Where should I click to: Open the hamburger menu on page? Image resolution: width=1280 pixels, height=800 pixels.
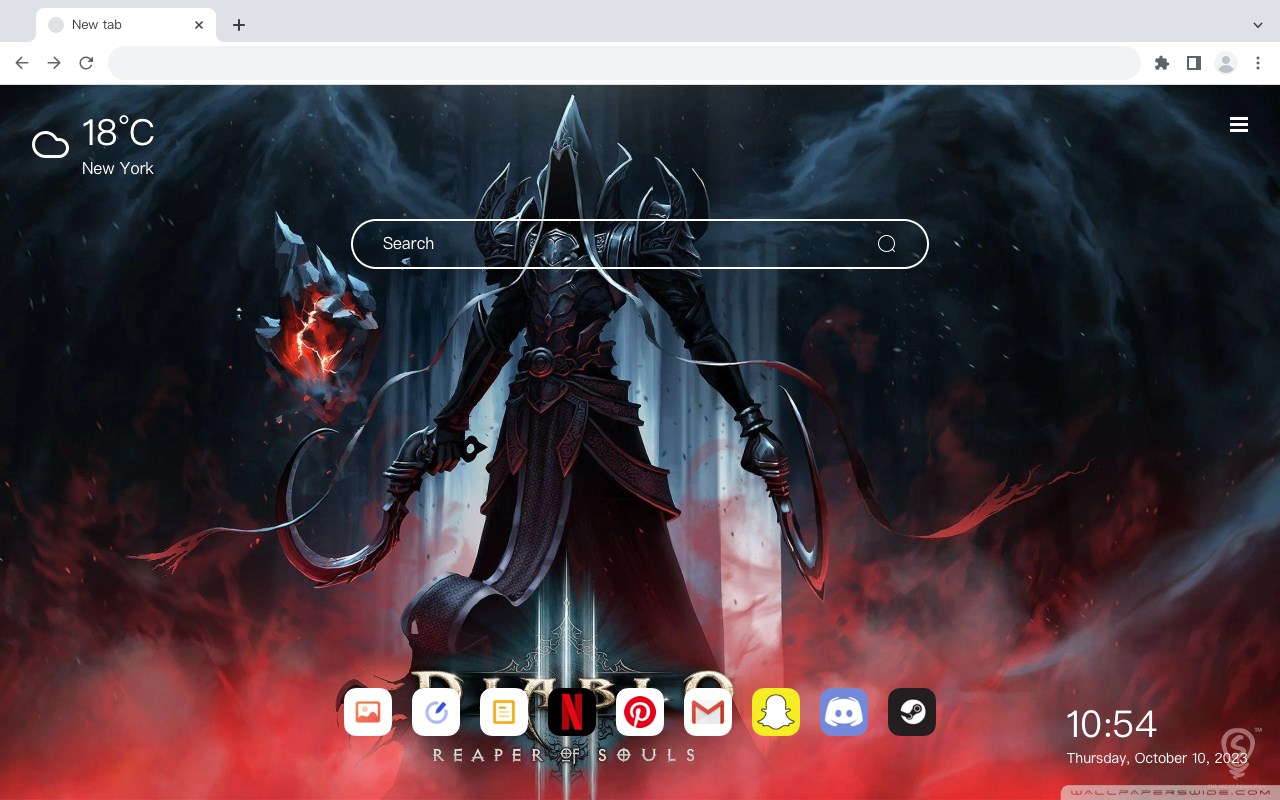[x=1239, y=125]
